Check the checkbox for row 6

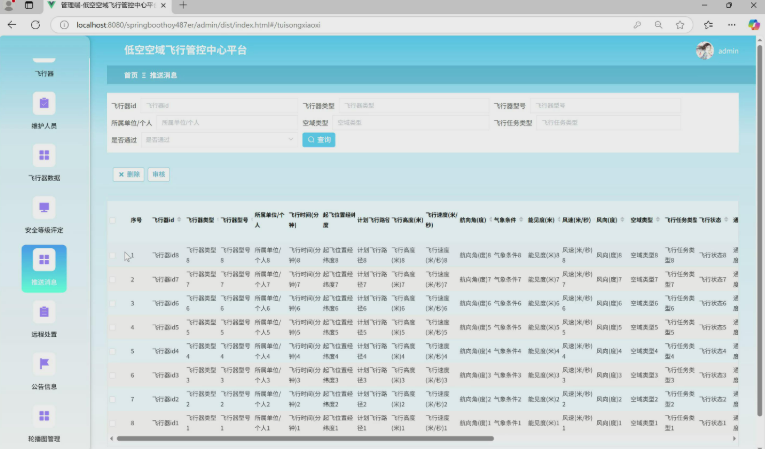pos(113,375)
